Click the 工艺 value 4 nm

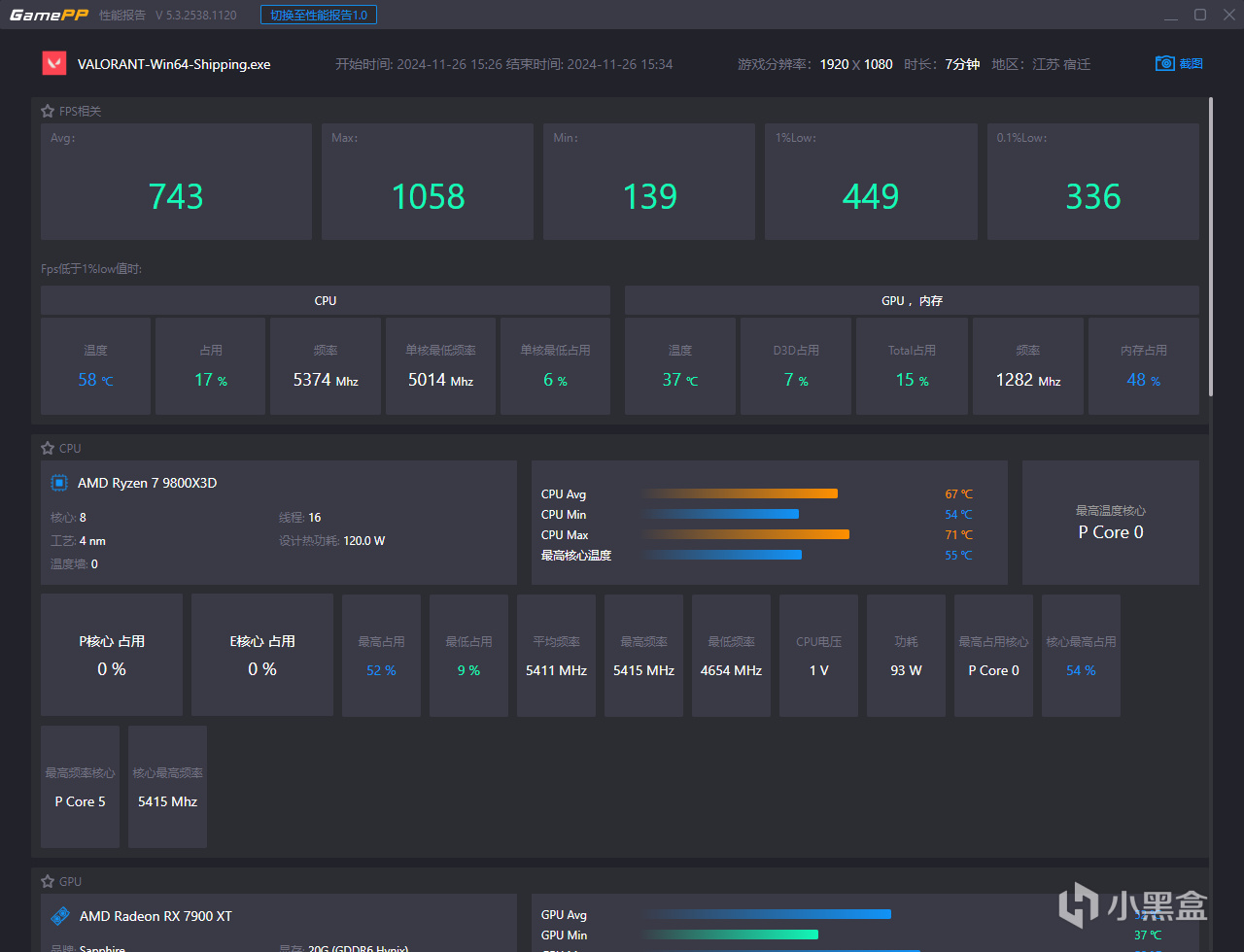tap(92, 540)
